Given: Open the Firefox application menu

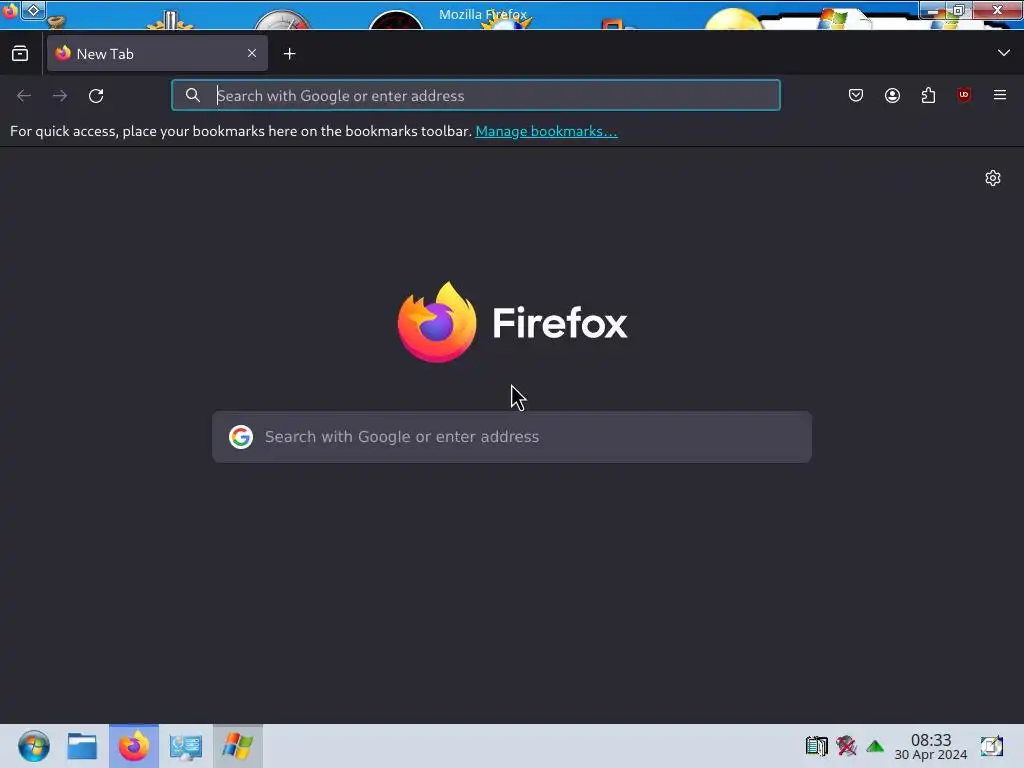Looking at the screenshot, I should coord(1000,95).
